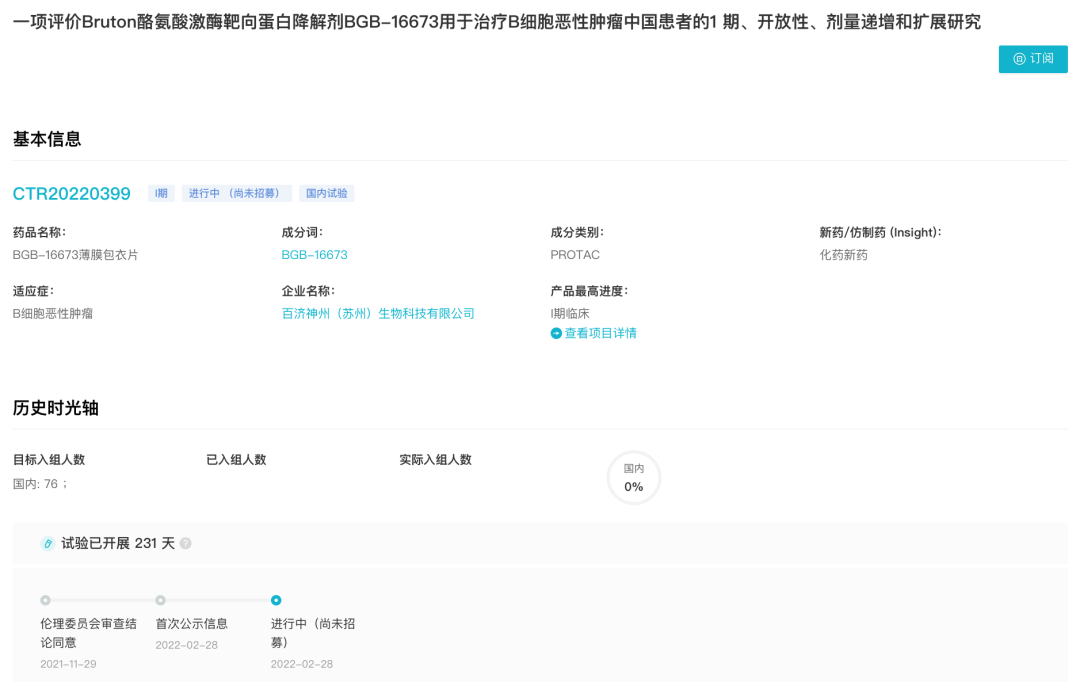Click the question mark help icon after 231 天
This screenshot has width=1080, height=682.
point(185,544)
